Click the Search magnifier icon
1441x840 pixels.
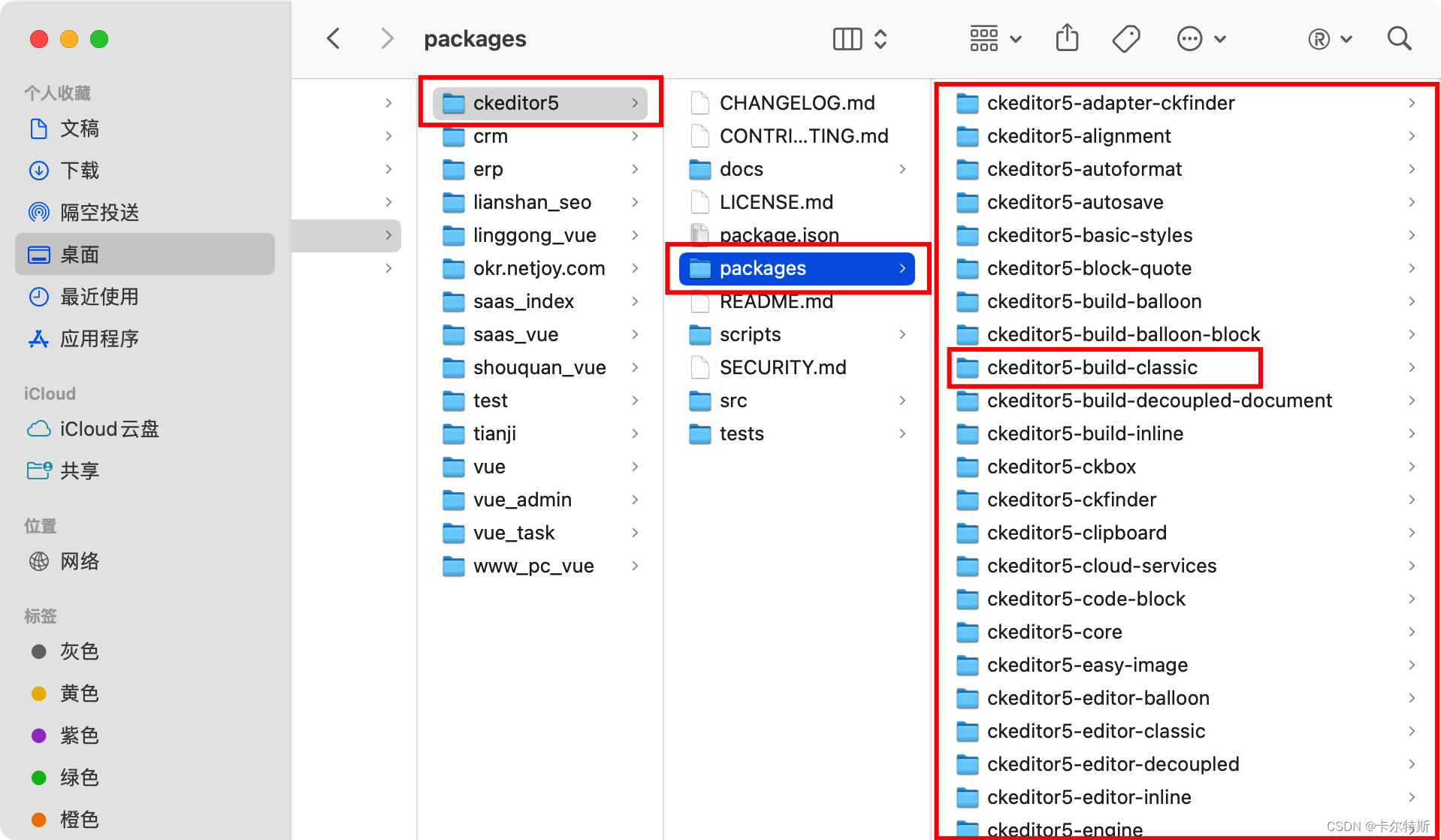tap(1399, 38)
